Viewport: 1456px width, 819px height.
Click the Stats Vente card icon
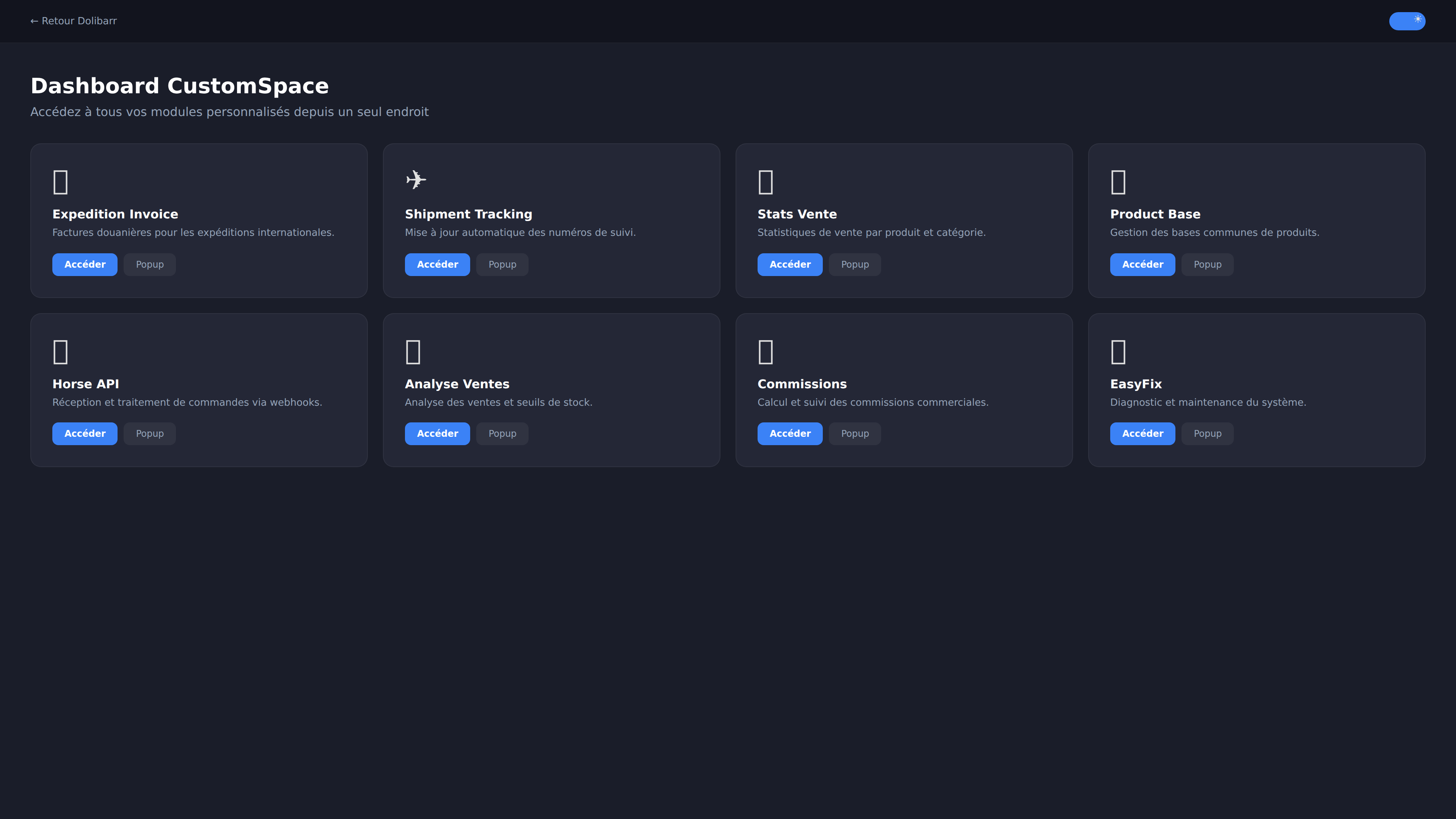765,182
